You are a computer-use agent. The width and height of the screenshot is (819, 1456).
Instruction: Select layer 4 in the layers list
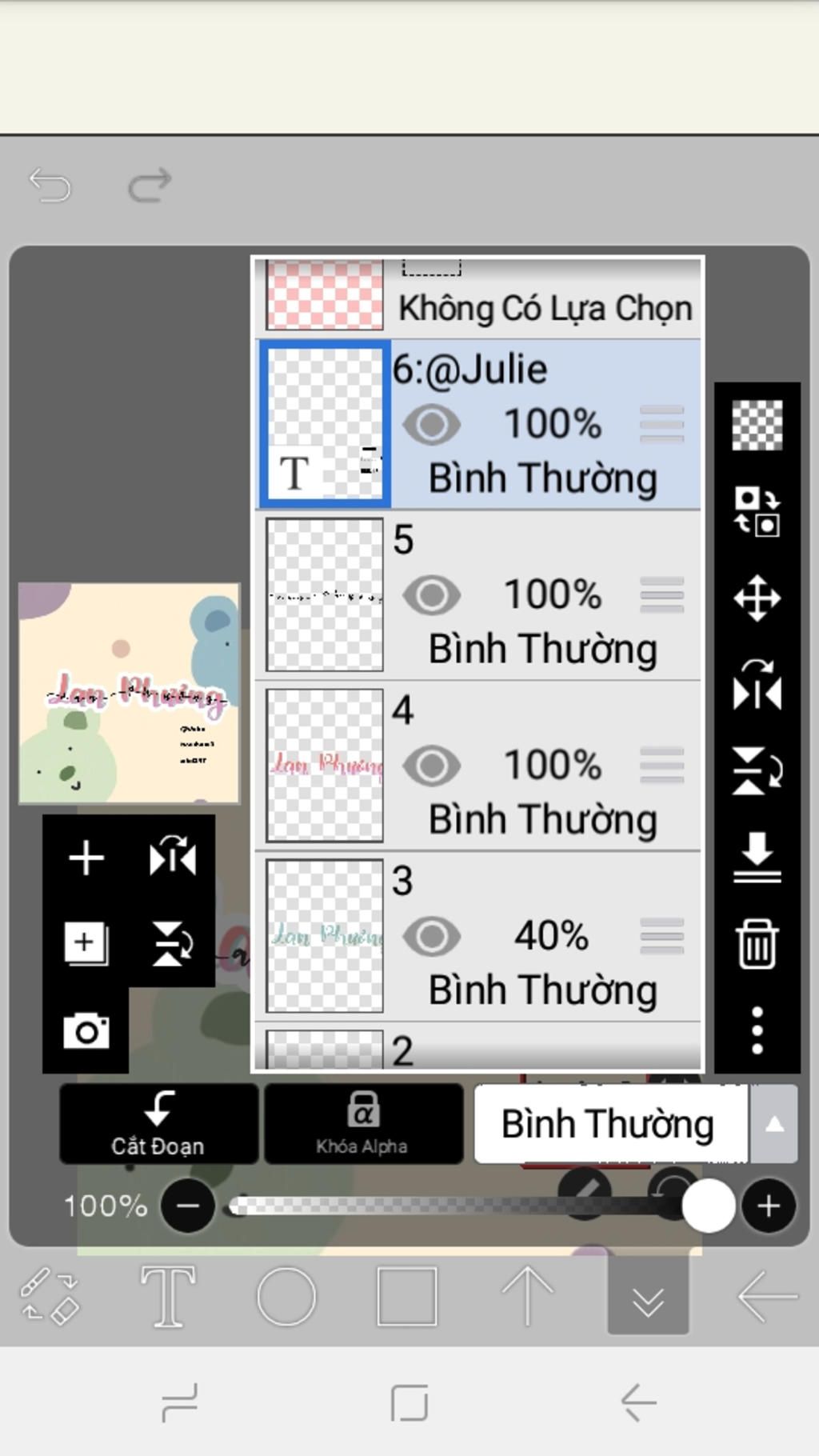(478, 766)
